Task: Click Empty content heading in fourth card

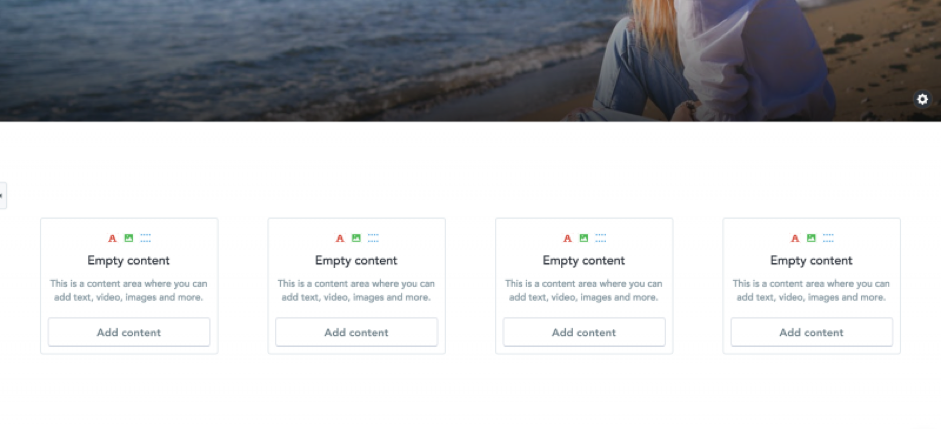Action: click(x=811, y=260)
